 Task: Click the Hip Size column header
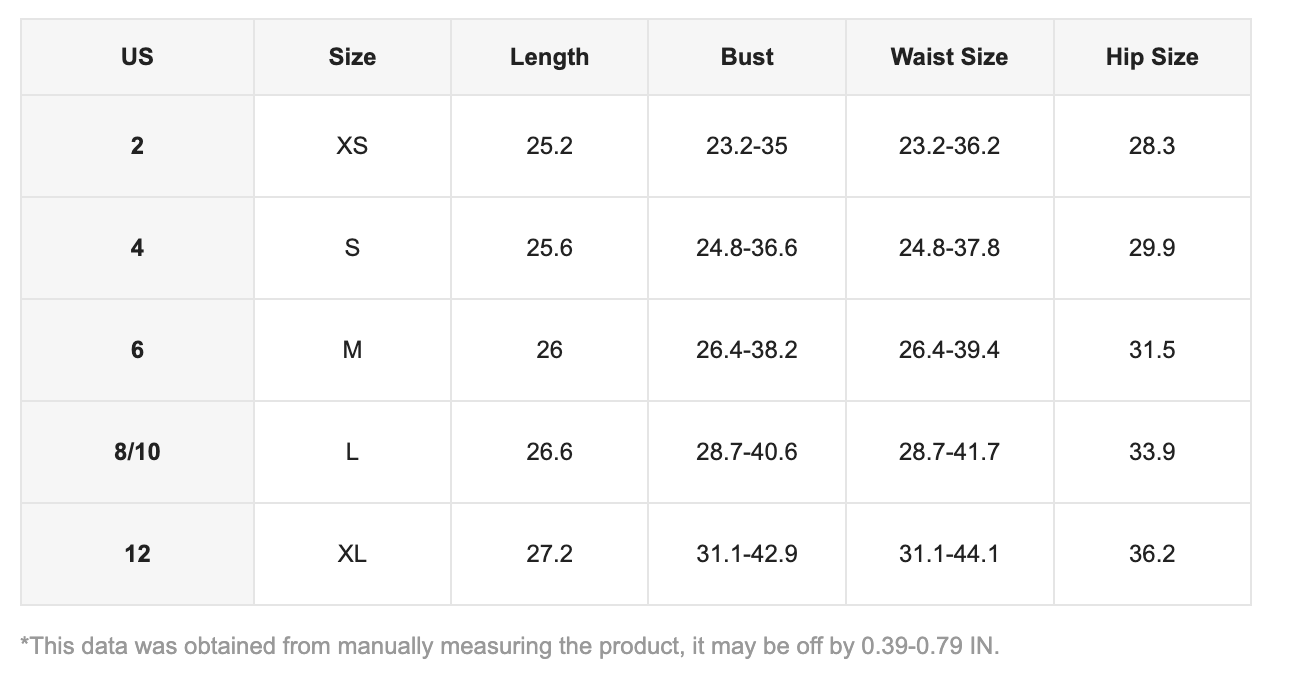point(1152,57)
